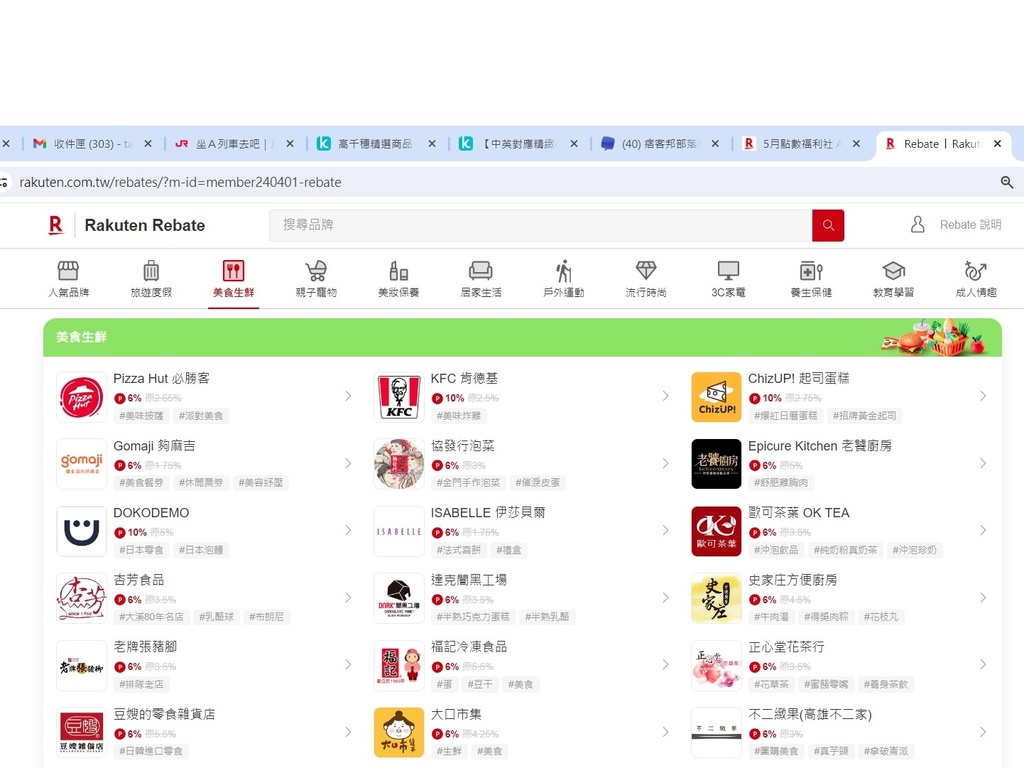Click the #美味炸雞 tag under KFC
The width and height of the screenshot is (1024, 773).
[459, 416]
